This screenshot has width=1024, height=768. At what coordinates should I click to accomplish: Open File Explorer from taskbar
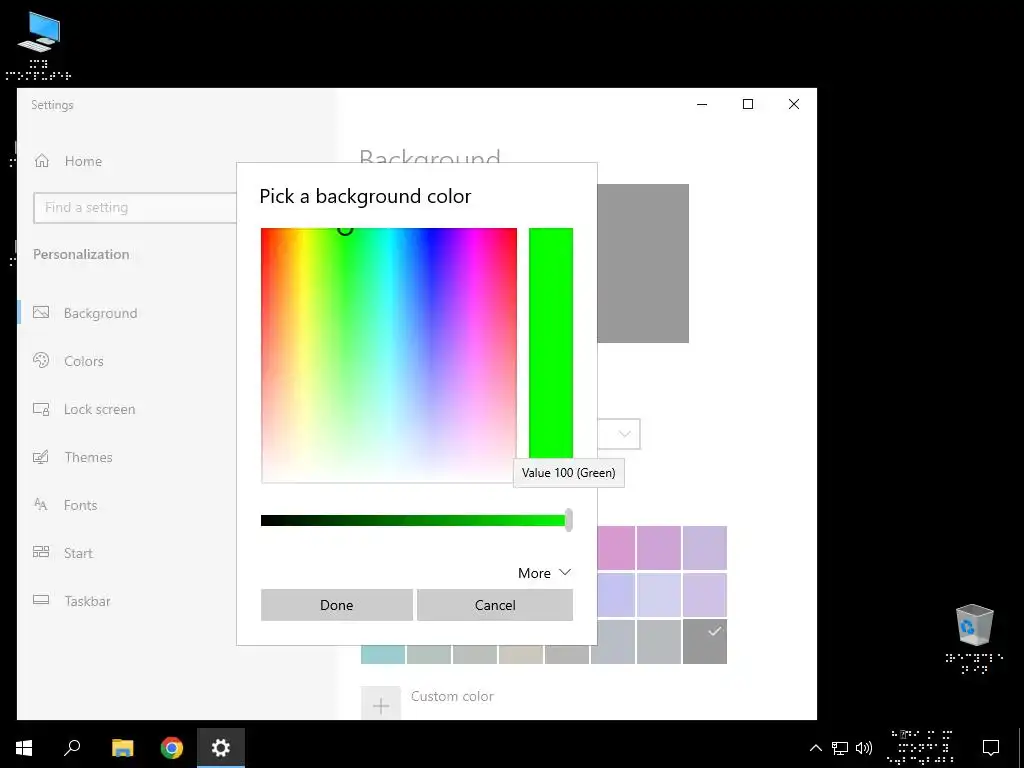(x=122, y=748)
